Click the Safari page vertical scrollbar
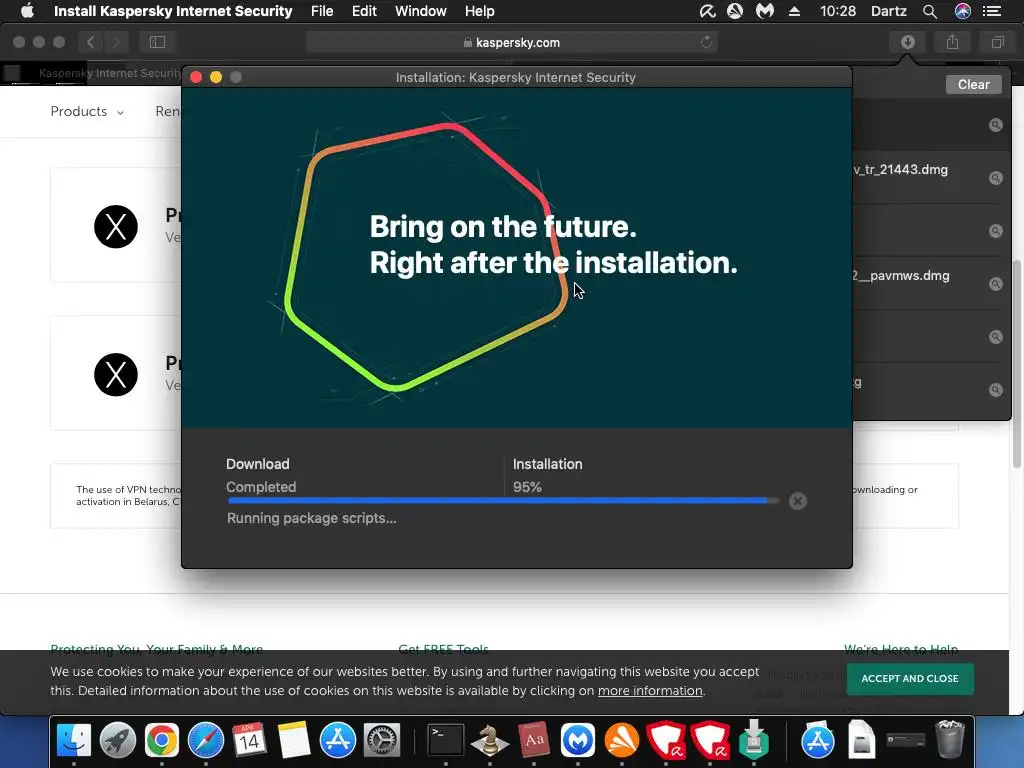The image size is (1024, 768). click(1017, 364)
